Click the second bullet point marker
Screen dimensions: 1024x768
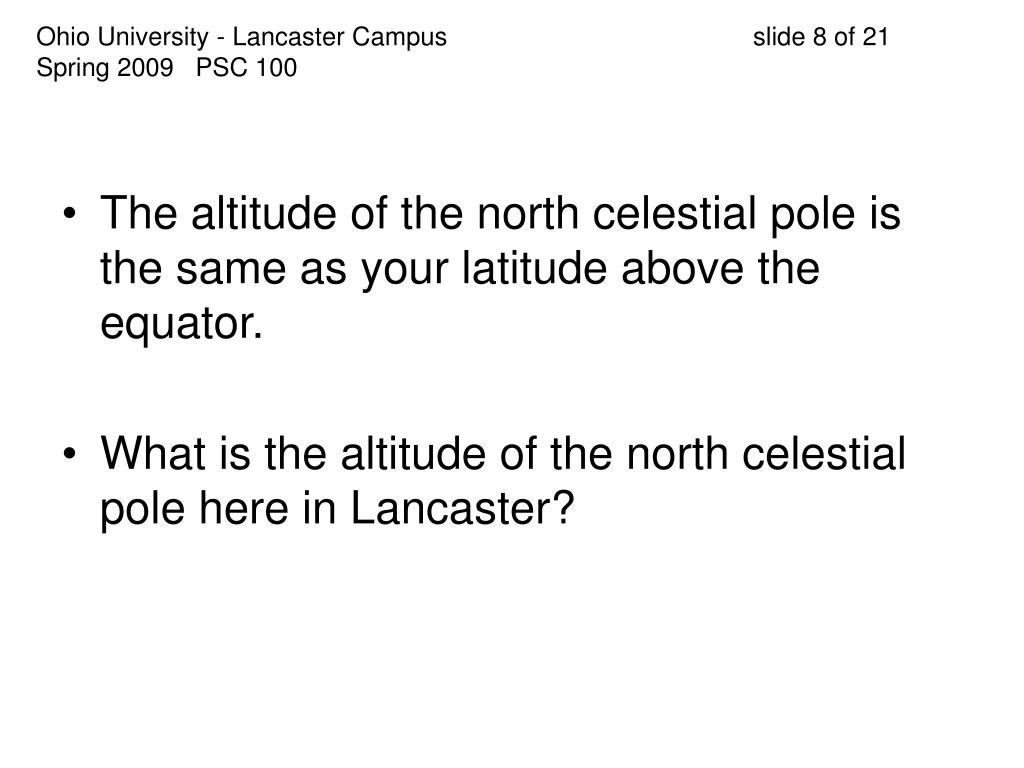point(70,454)
